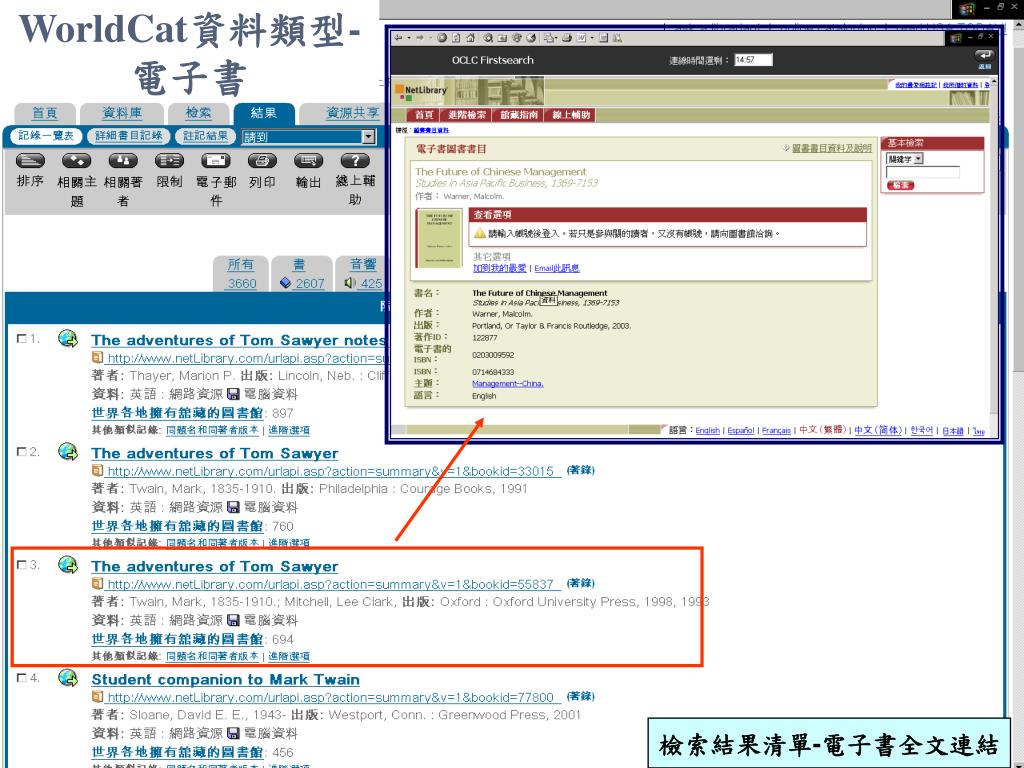Expand the Mail toolbar dropdown arrow
The image size is (1024, 768).
556,38
